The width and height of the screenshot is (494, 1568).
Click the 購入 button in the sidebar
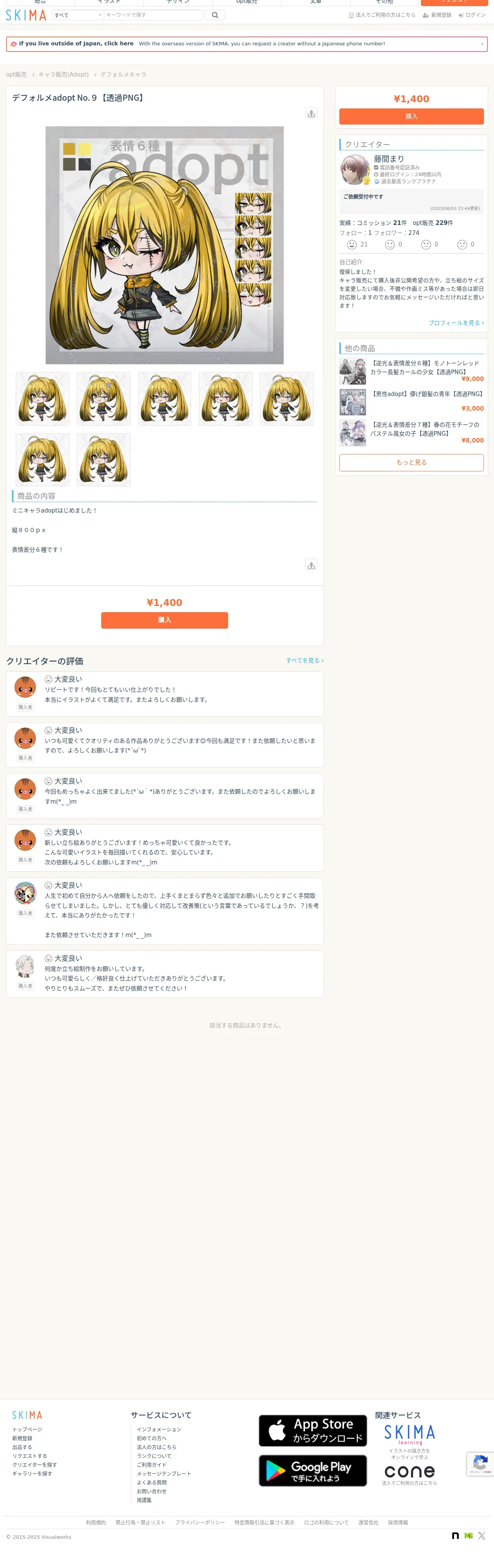click(x=411, y=116)
